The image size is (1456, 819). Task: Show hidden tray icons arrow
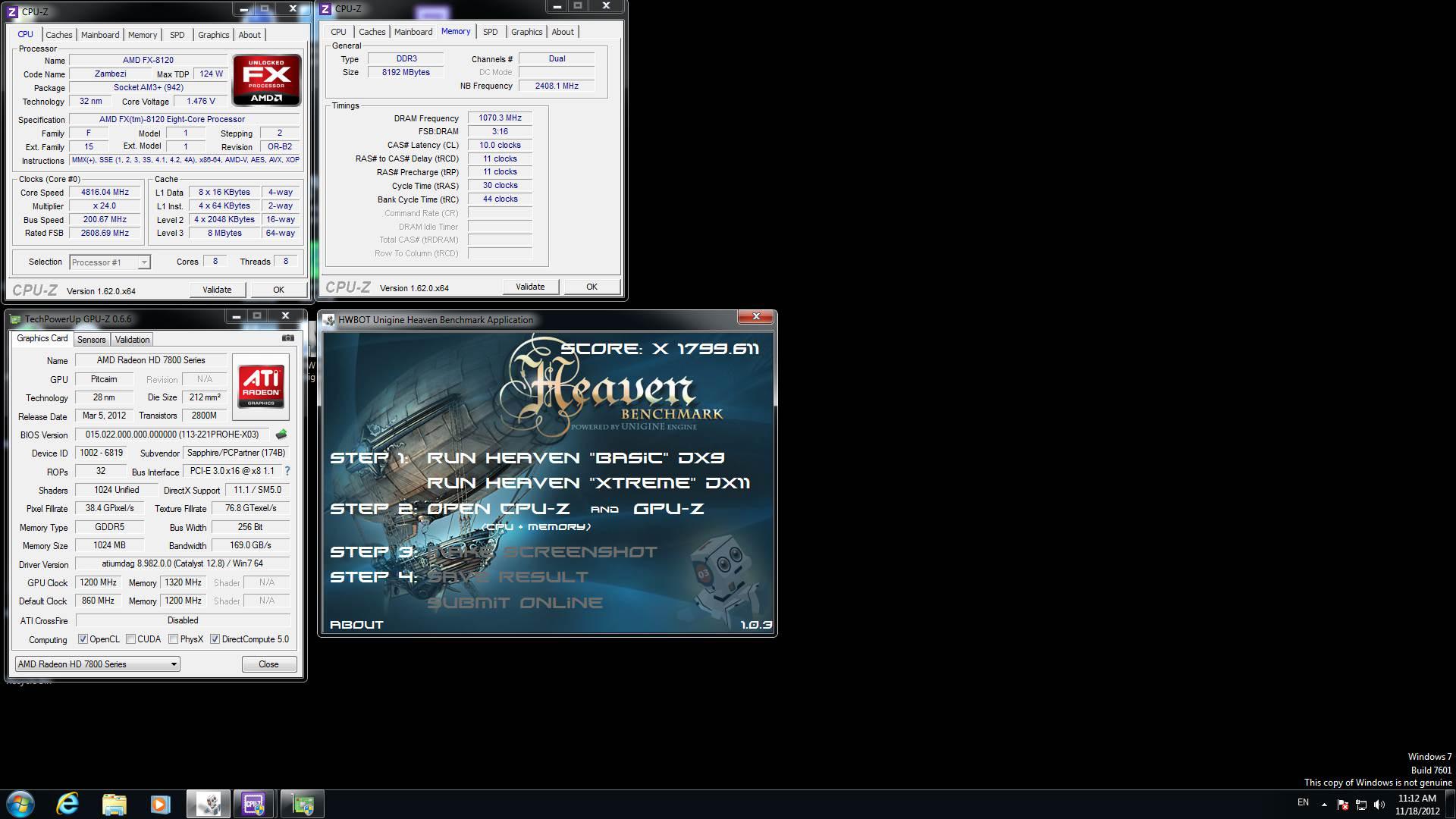point(1325,804)
